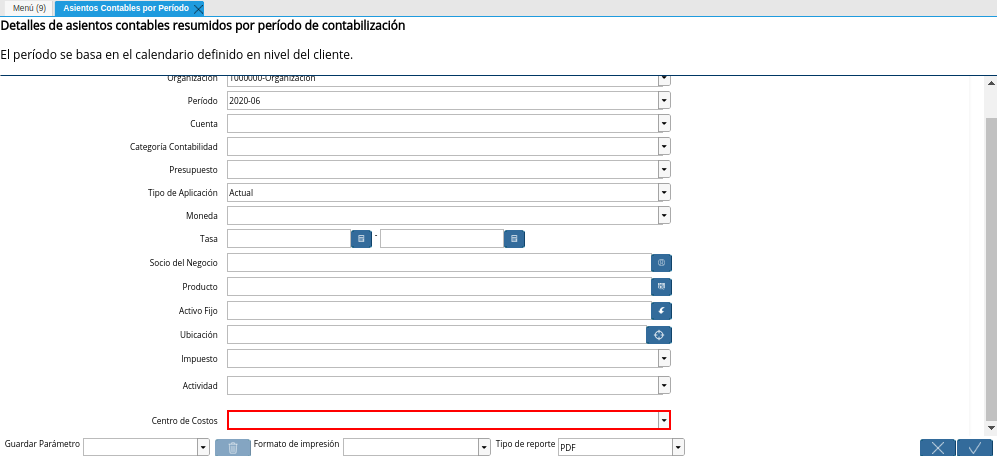The image size is (997, 456).
Task: Expand the Tipo de Aplicación dropdown
Action: click(x=664, y=192)
